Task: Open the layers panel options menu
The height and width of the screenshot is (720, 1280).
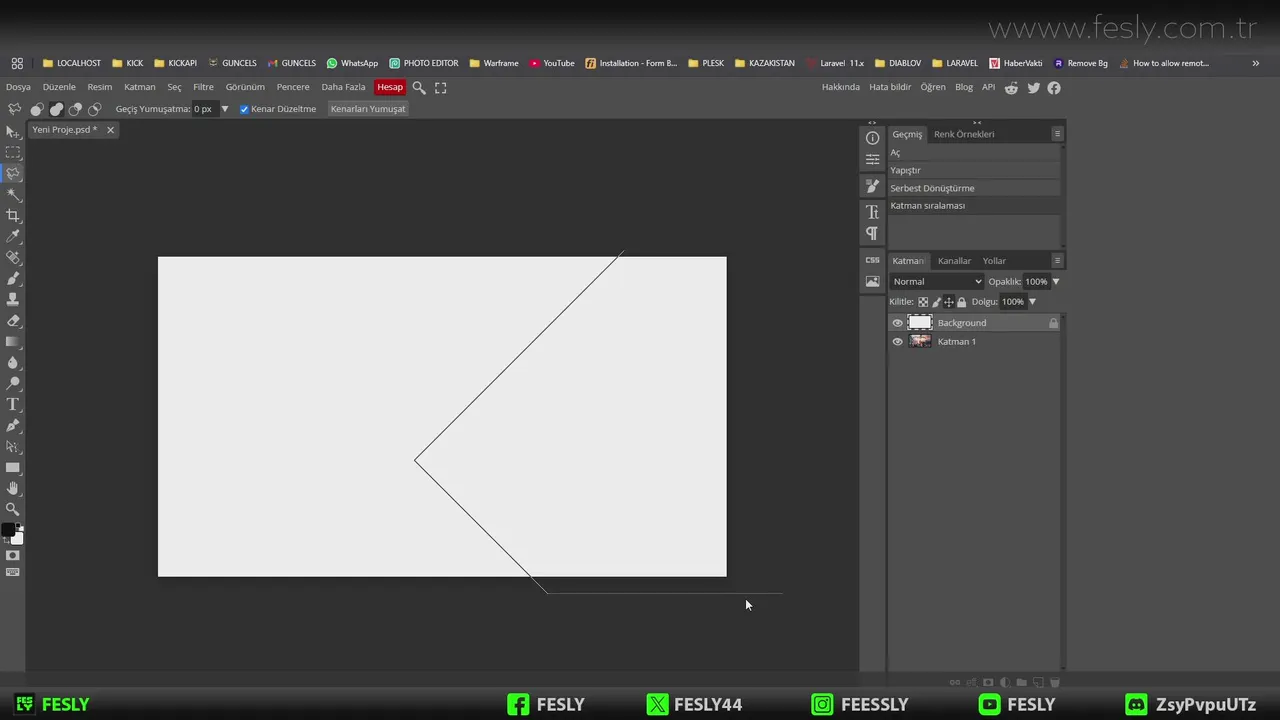Action: click(x=1057, y=260)
